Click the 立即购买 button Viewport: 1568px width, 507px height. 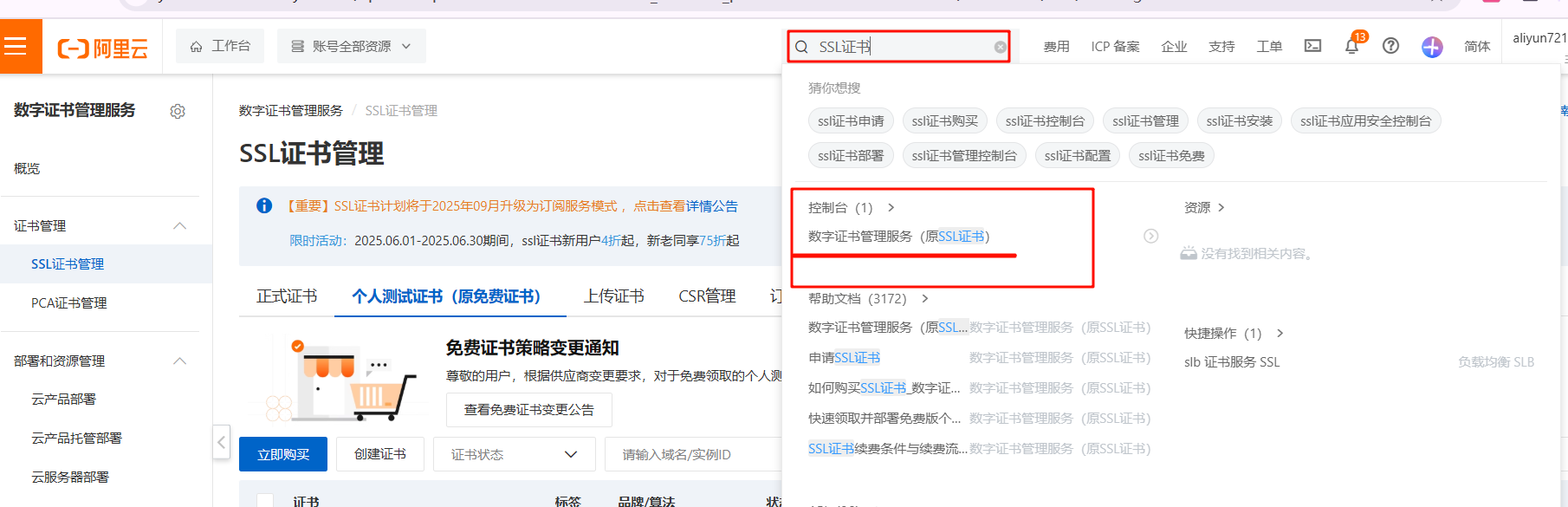(x=283, y=454)
